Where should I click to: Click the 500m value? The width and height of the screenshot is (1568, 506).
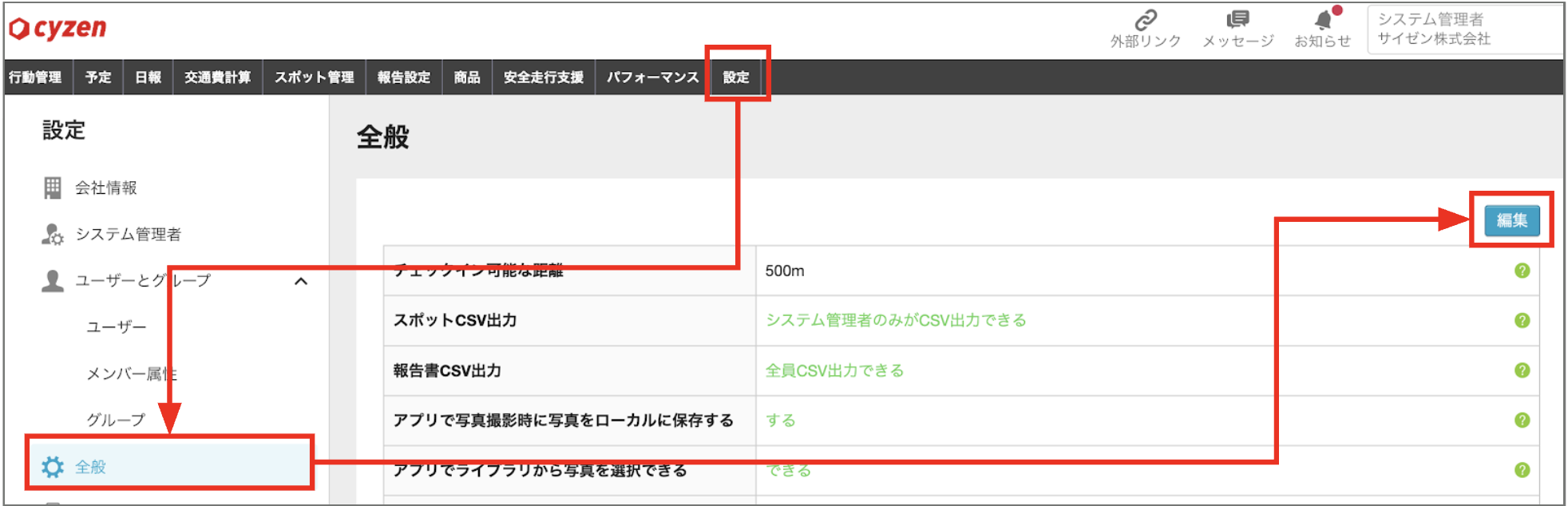(785, 271)
